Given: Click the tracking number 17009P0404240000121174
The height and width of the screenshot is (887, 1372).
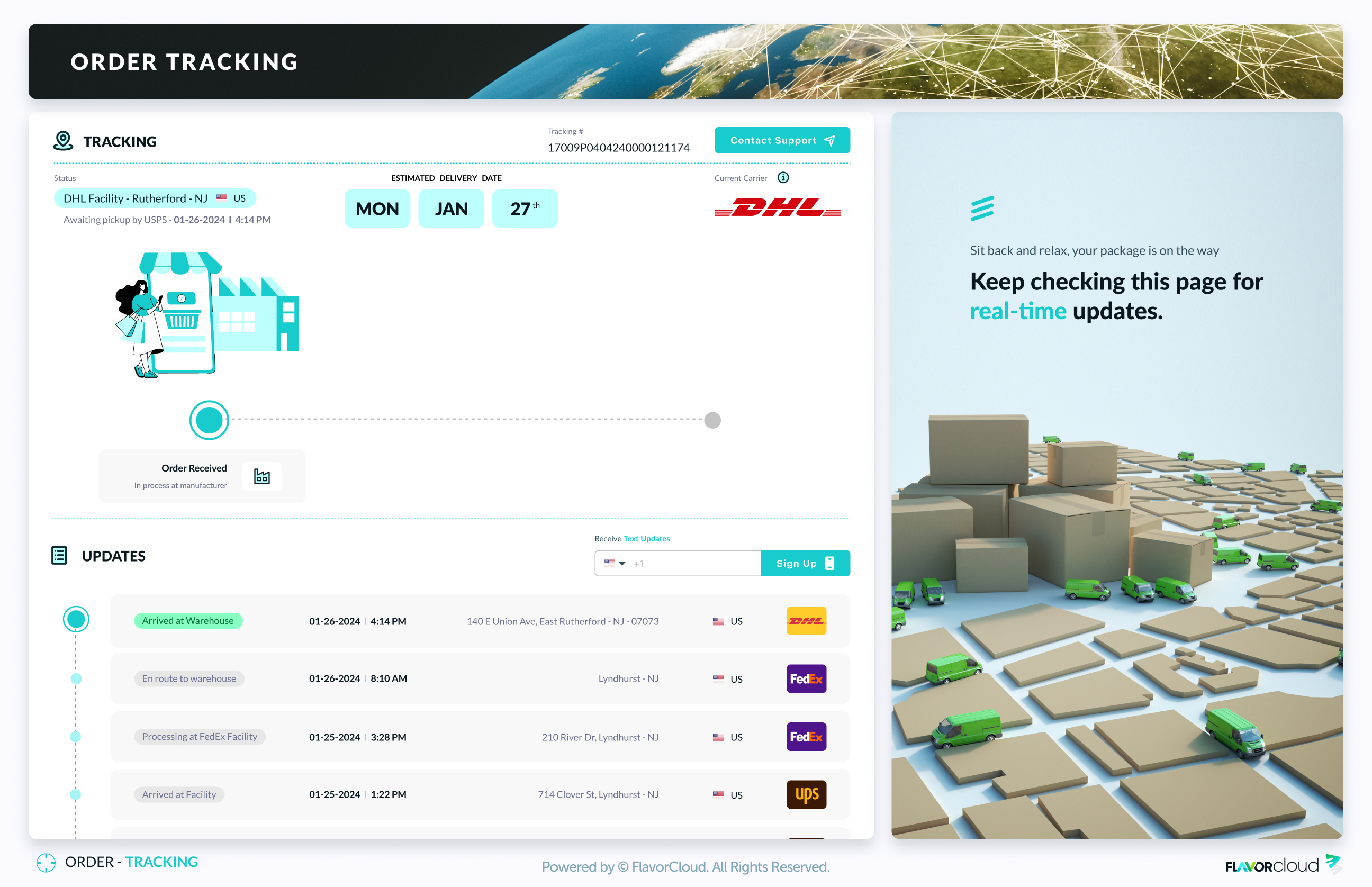Looking at the screenshot, I should pyautogui.click(x=618, y=148).
